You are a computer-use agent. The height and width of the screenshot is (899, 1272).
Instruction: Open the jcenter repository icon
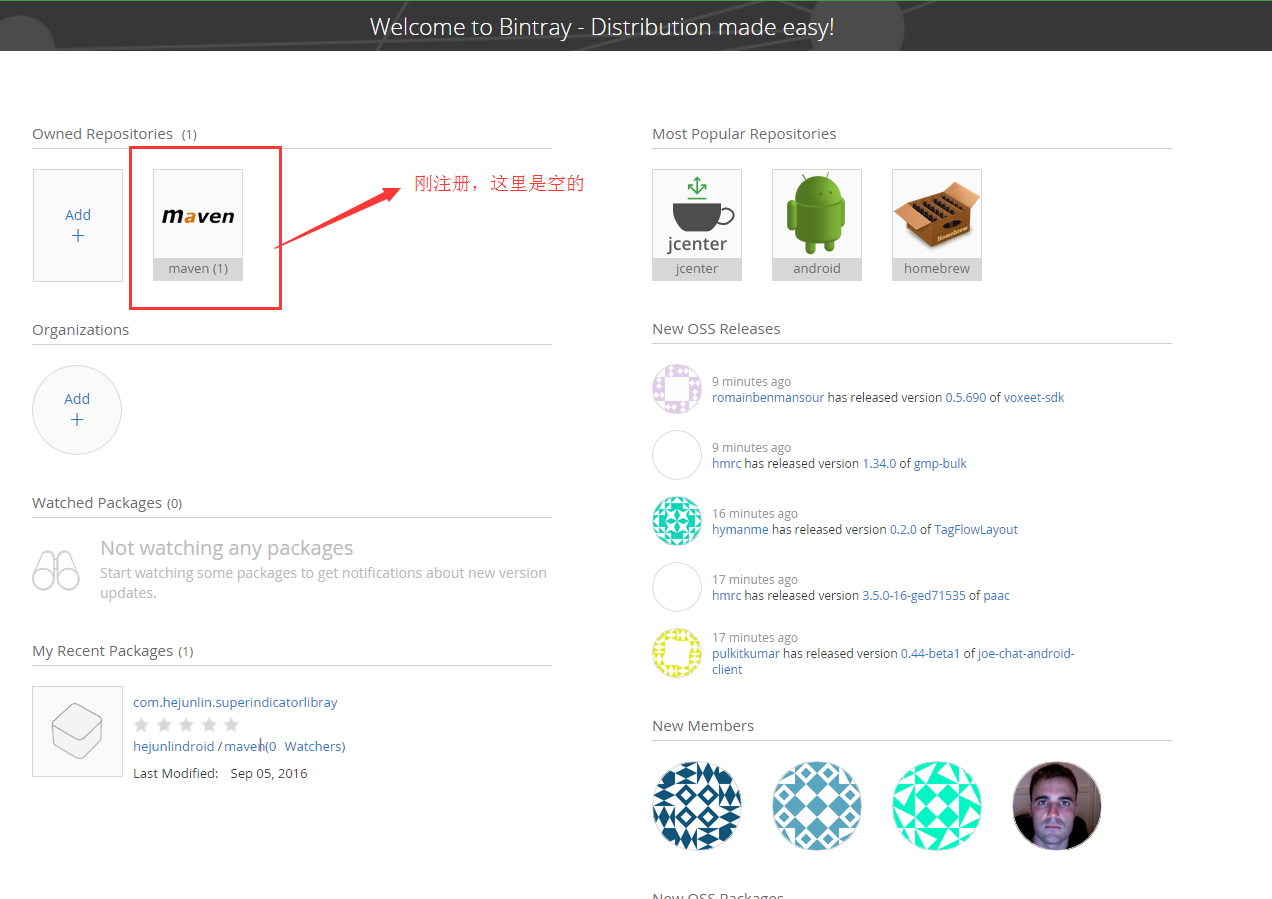click(697, 214)
